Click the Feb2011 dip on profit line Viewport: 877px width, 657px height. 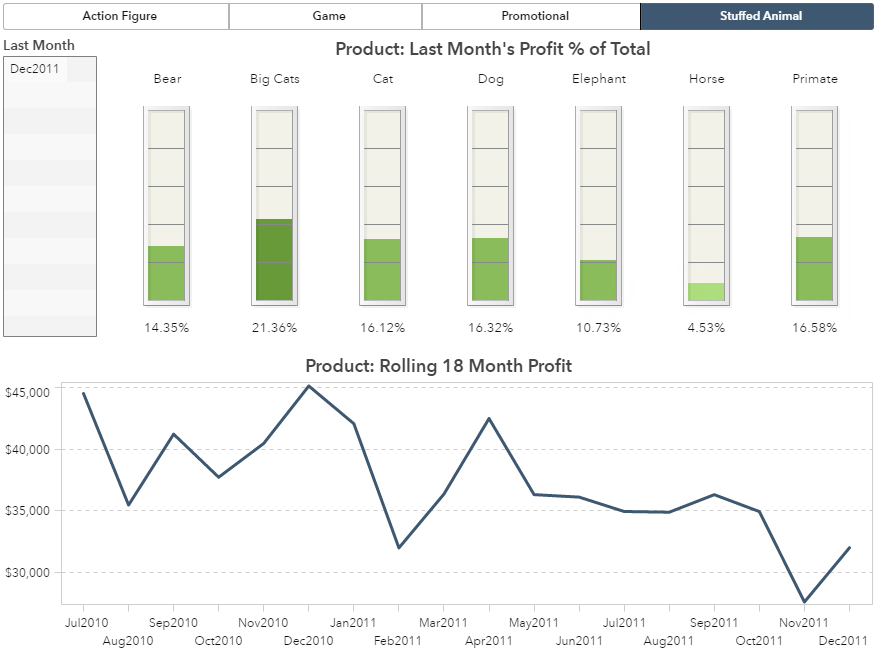399,548
